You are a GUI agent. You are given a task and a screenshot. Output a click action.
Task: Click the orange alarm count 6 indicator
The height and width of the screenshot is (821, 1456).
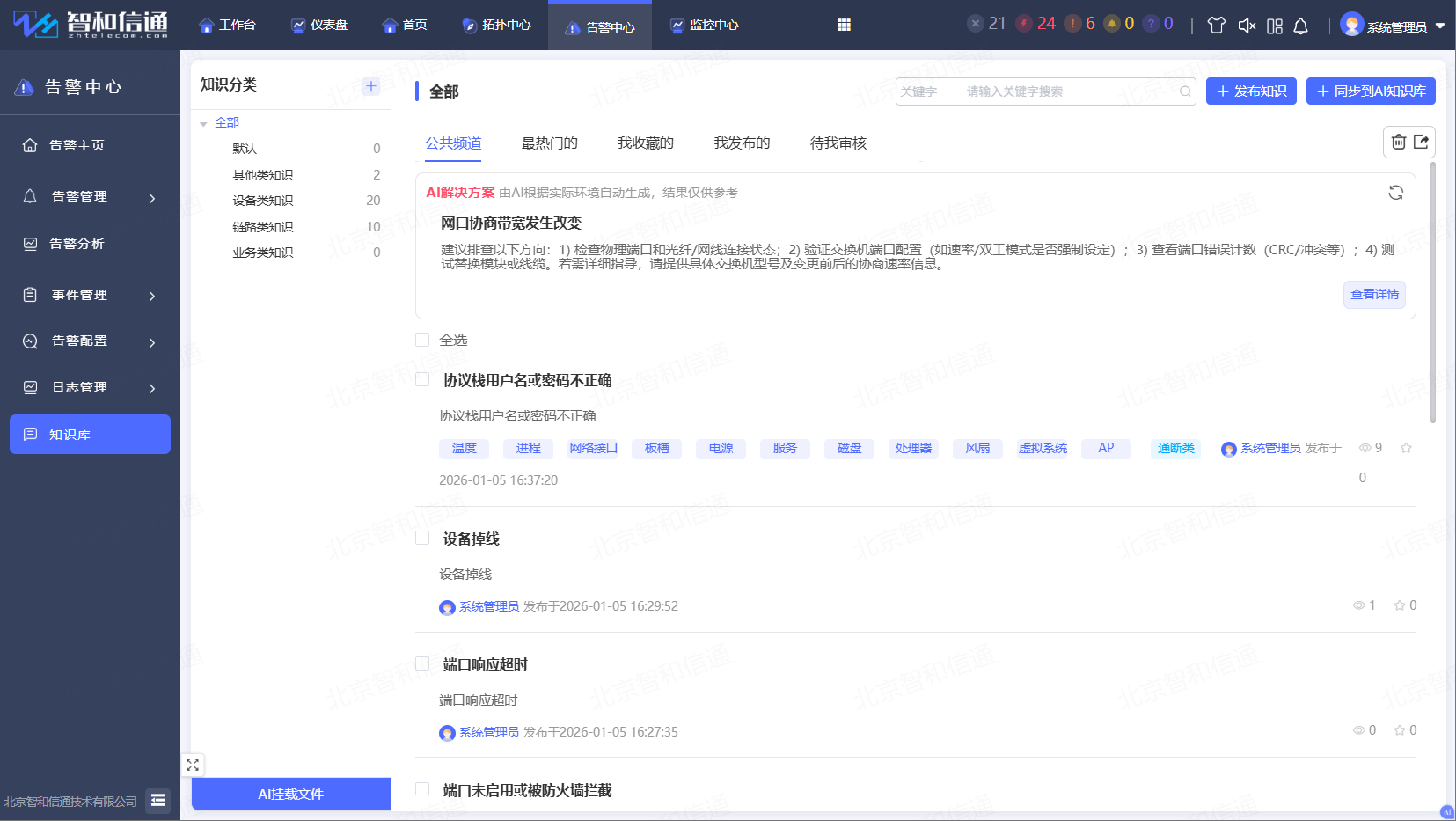[1080, 24]
